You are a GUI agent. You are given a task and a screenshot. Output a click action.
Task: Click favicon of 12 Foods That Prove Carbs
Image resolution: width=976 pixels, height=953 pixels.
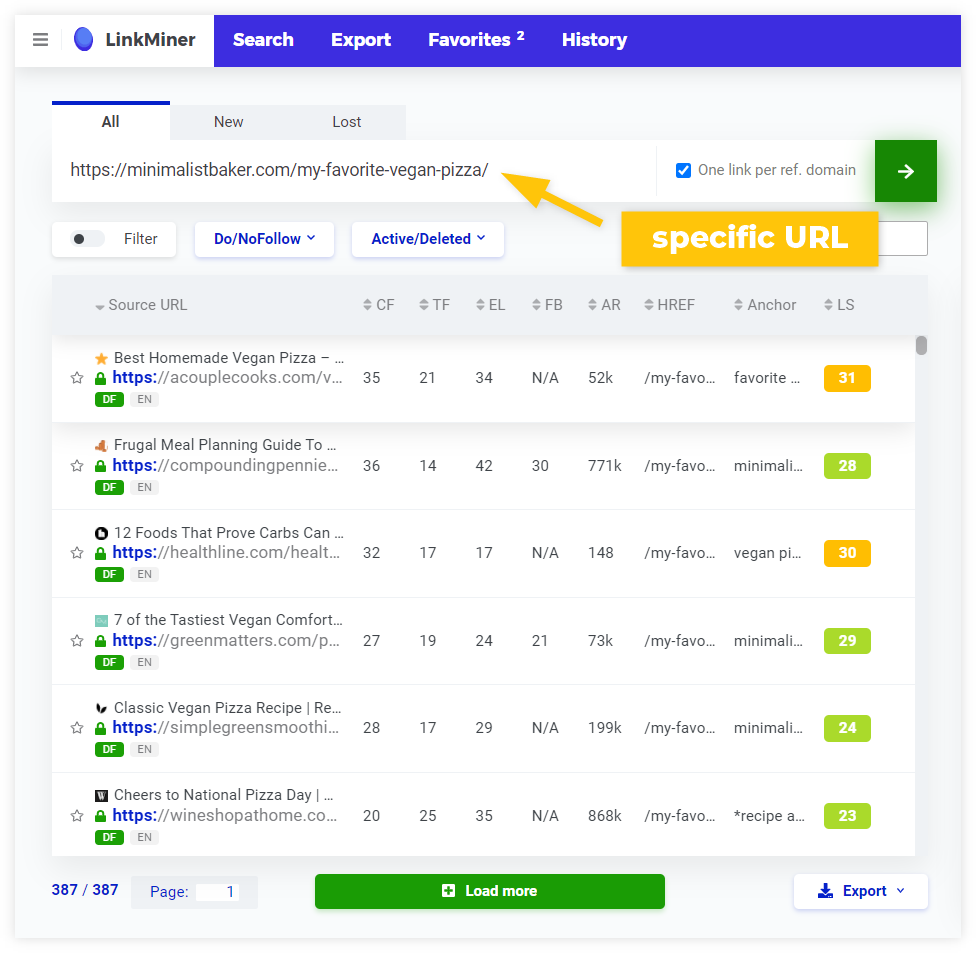pyautogui.click(x=101, y=533)
